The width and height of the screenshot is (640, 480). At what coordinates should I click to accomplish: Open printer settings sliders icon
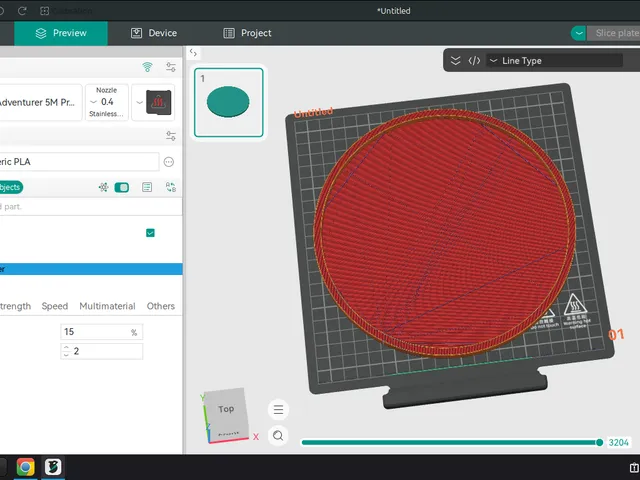pos(171,67)
